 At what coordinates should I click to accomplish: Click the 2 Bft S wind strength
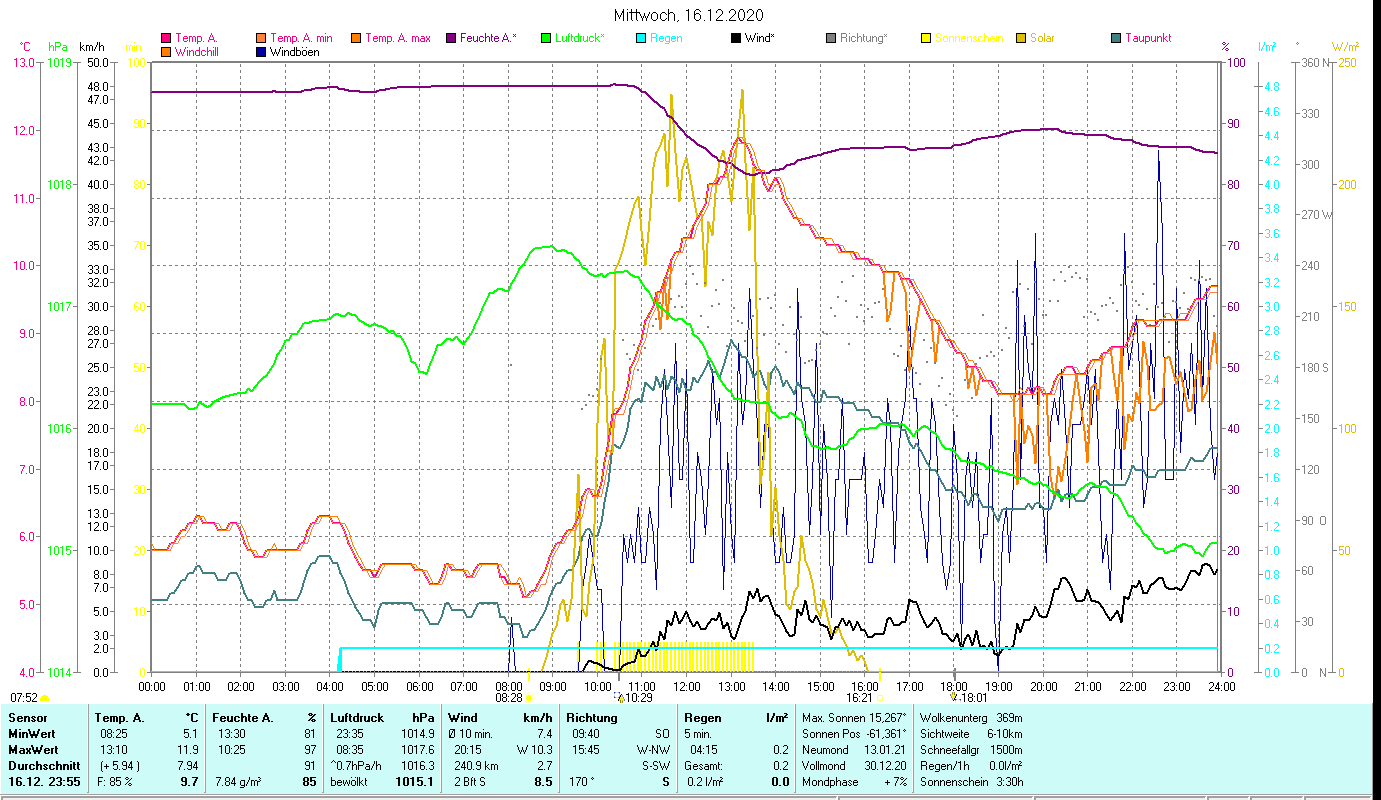point(470,782)
